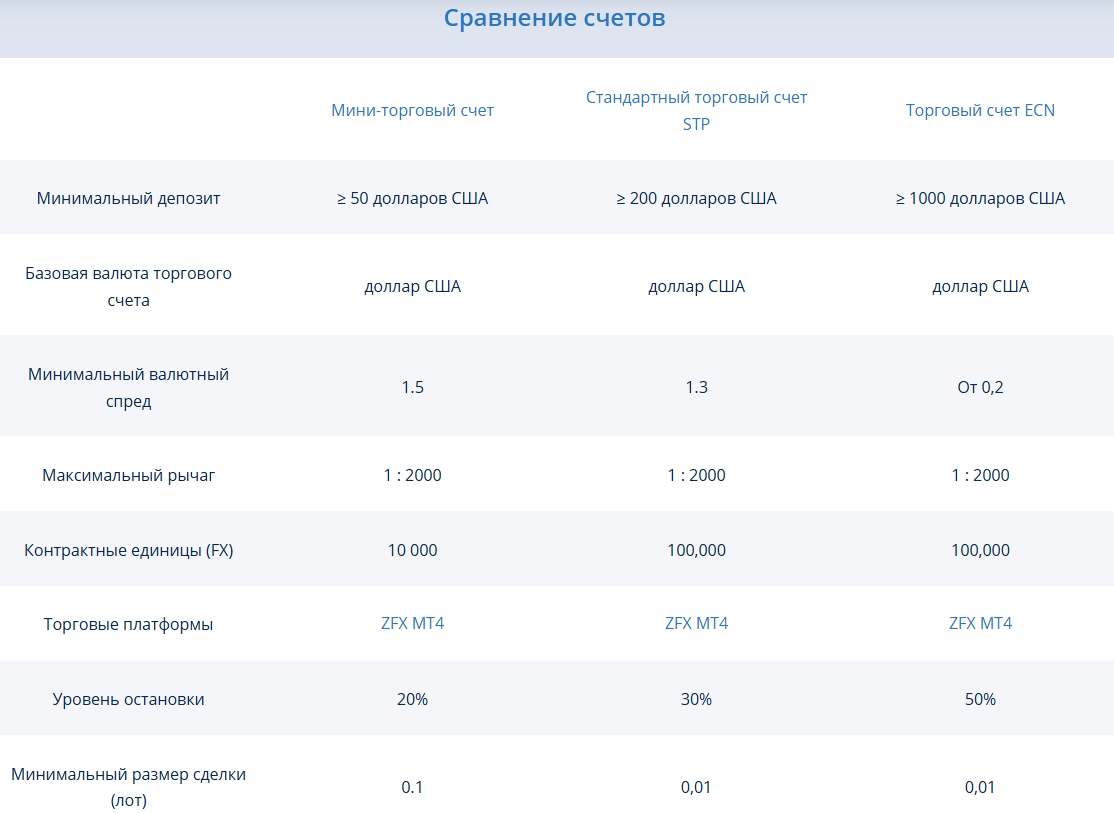This screenshot has width=1114, height=814.
Task: Click the Базовая валюта торгового счета label
Action: click(x=128, y=286)
